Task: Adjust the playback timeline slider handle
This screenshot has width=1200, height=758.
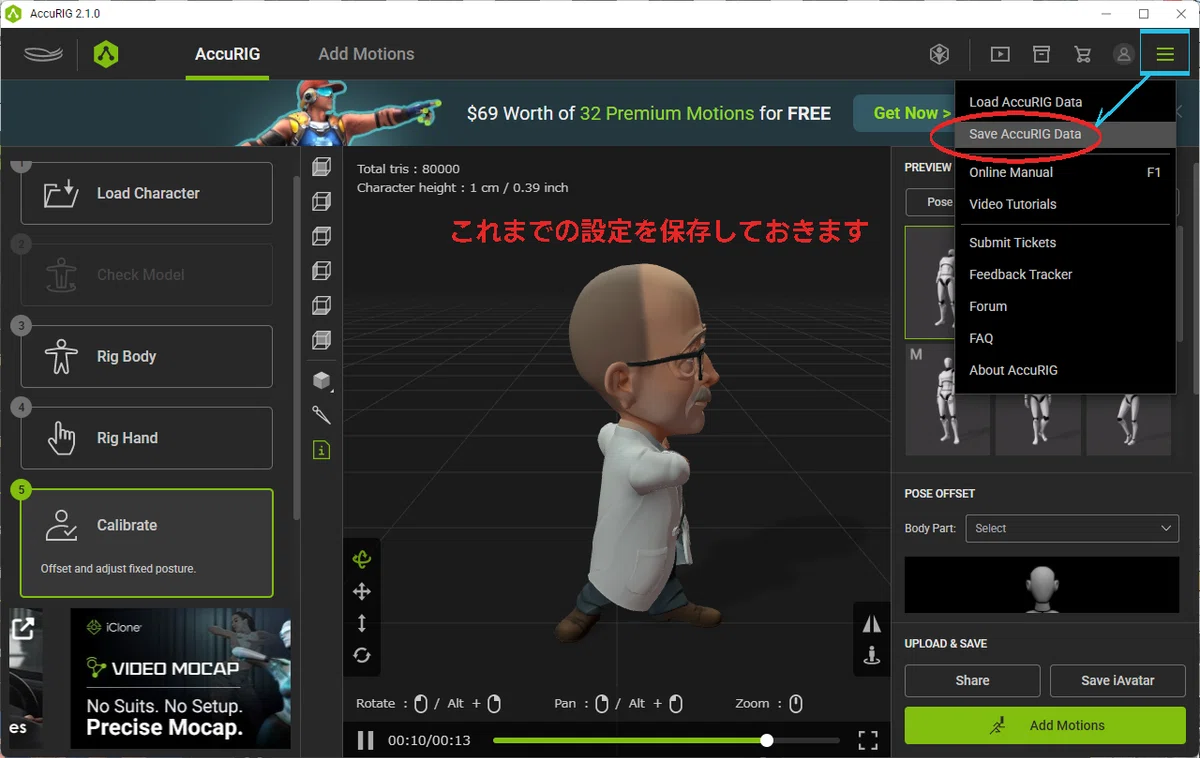Action: pos(766,740)
